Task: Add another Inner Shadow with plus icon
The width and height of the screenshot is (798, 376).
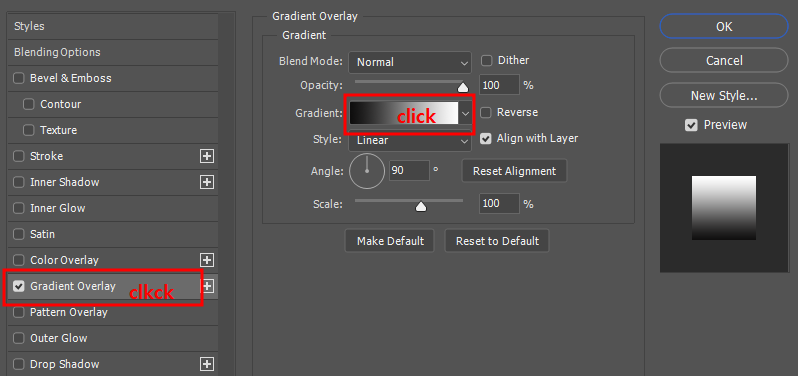Action: [207, 182]
